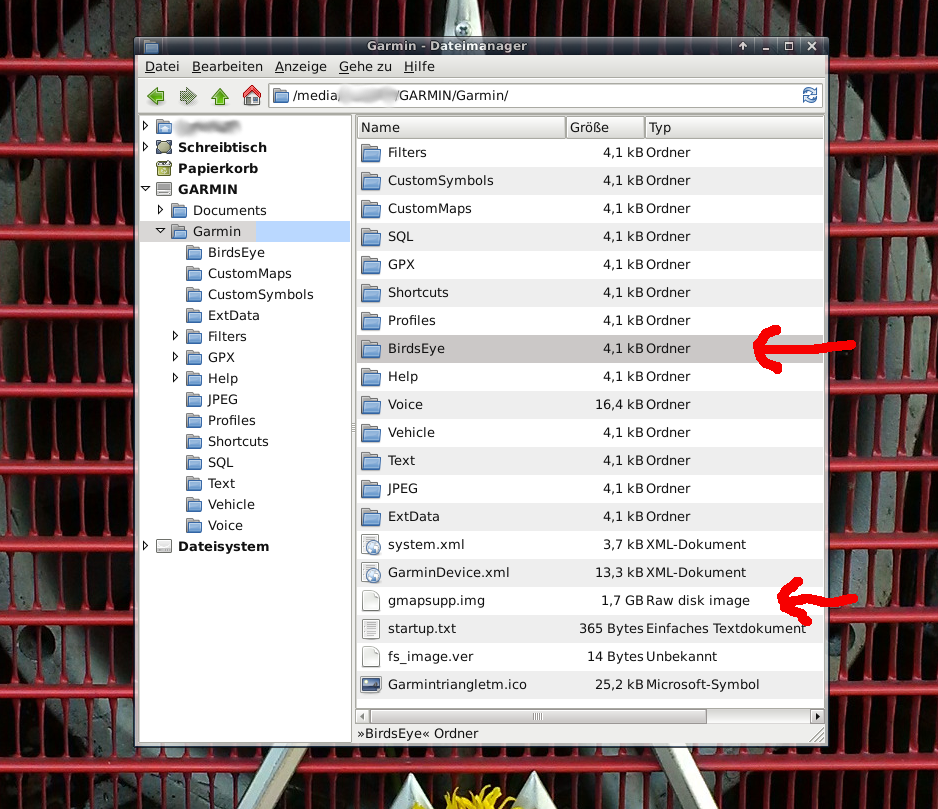Click the GARMIN drive icon in sidebar
The height and width of the screenshot is (809, 938).
pyautogui.click(x=164, y=189)
